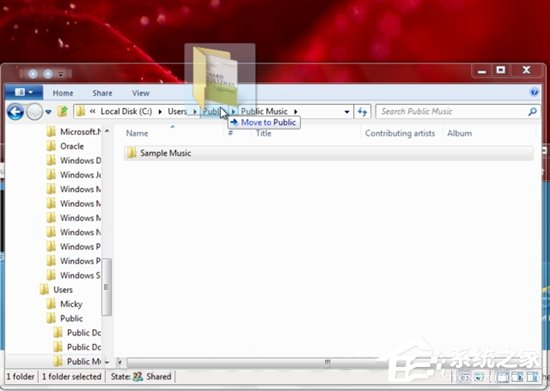Select the Public Mu folder in tree
Viewport: 550px width, 391px height.
tap(84, 361)
